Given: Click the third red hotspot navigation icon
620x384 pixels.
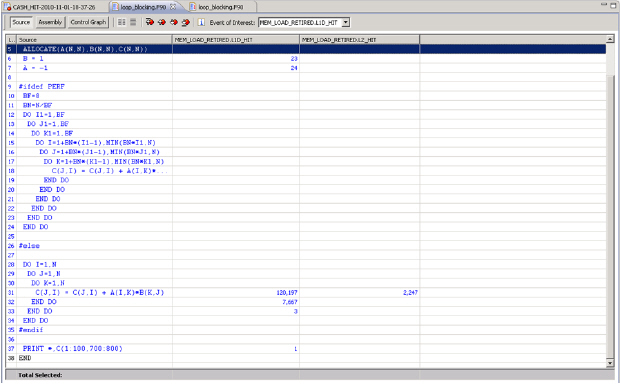Looking at the screenshot, I should [x=174, y=22].
